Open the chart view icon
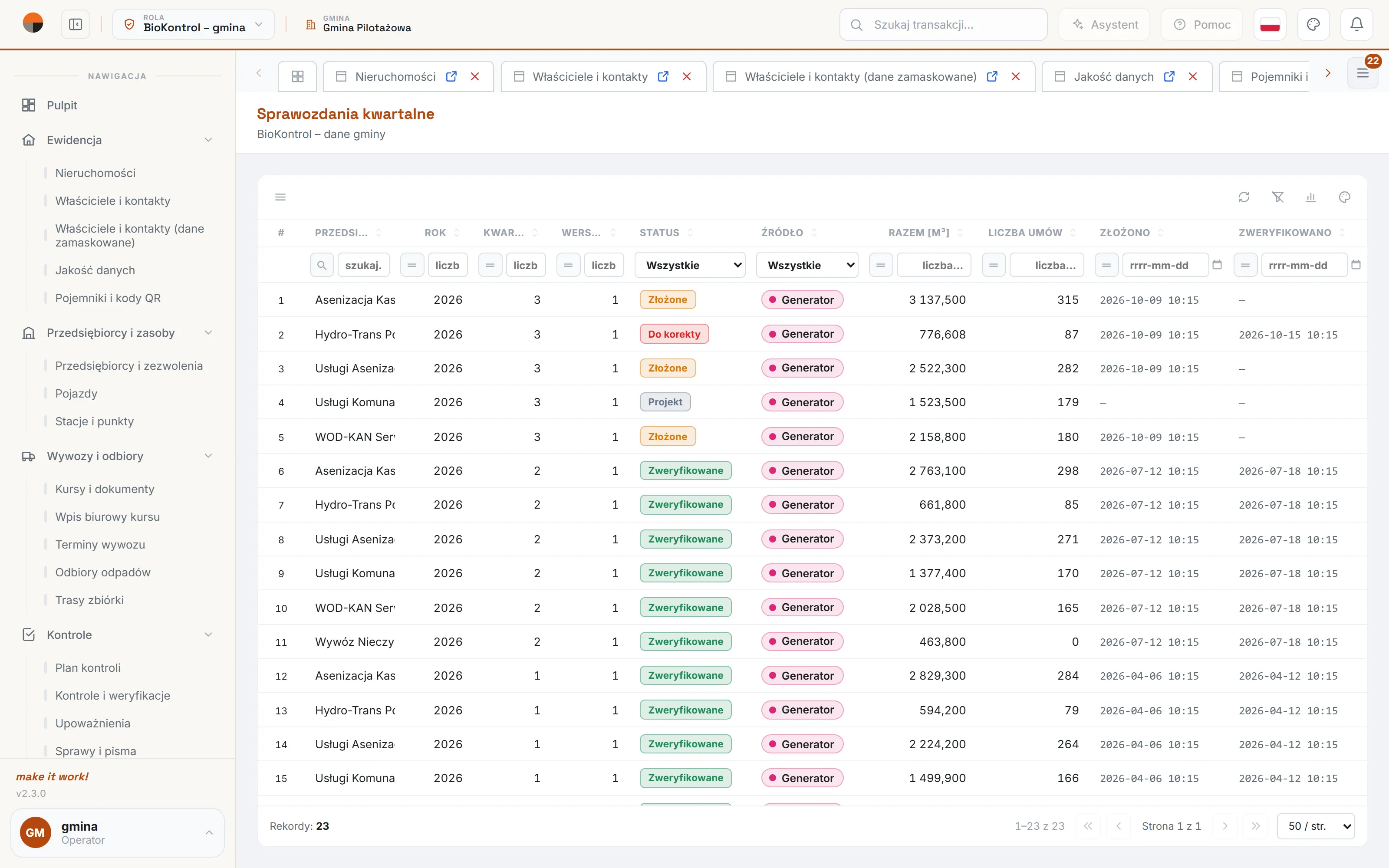1389x868 pixels. [x=1311, y=197]
